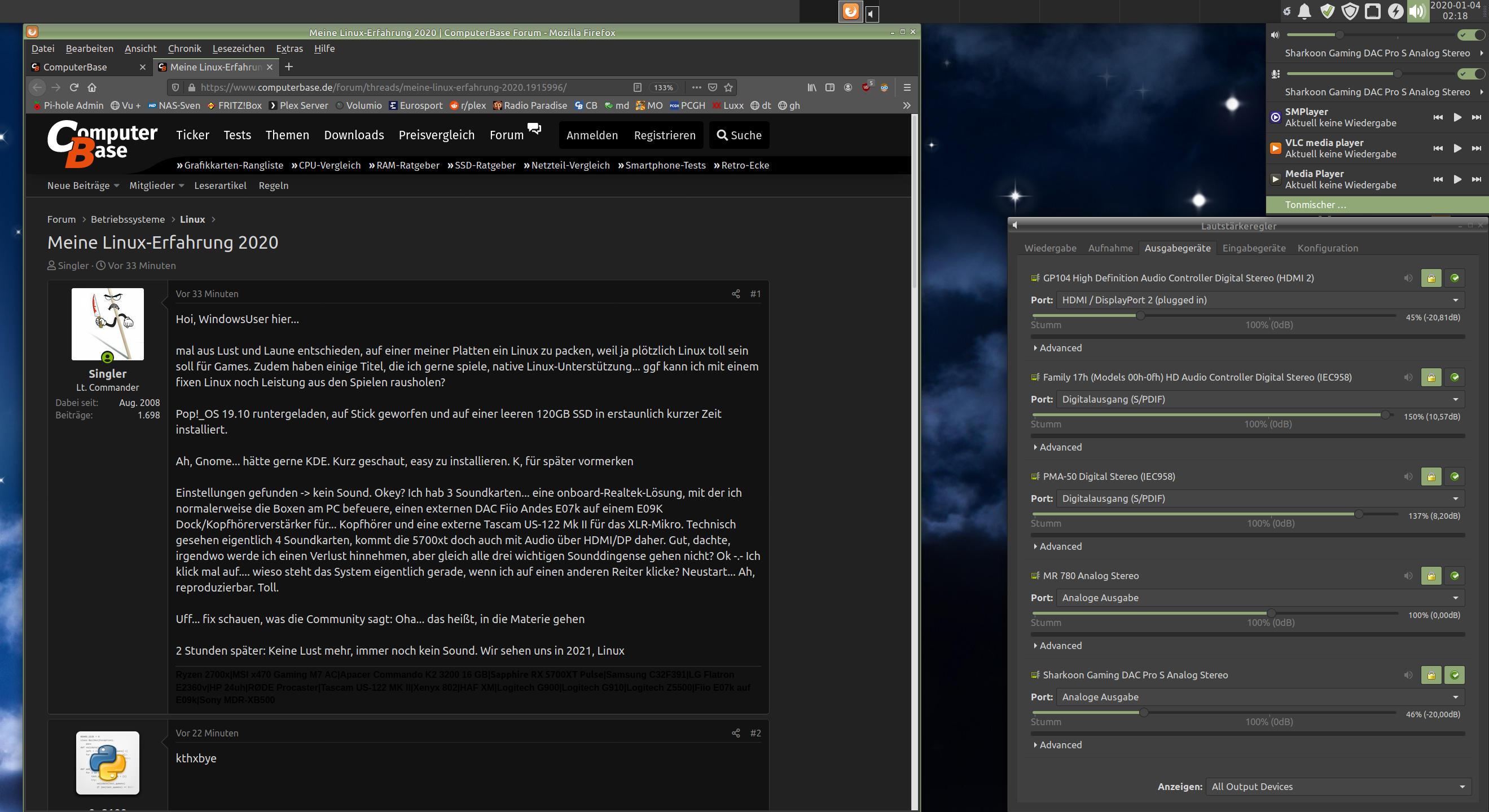Set MR 780 Analog Stereo as fallback

coord(1455,576)
